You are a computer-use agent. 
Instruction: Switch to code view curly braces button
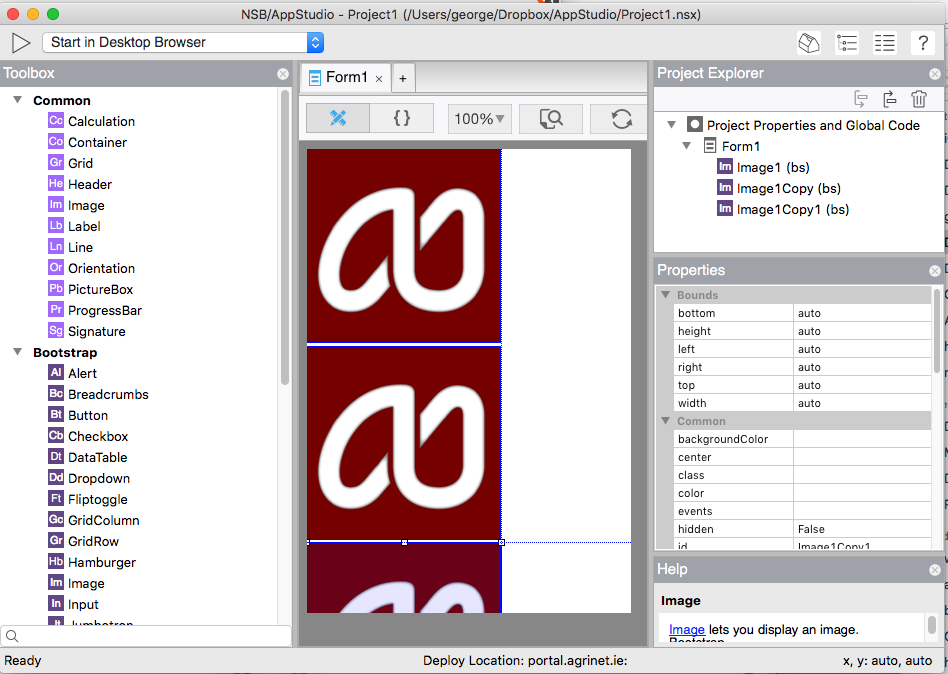401,118
